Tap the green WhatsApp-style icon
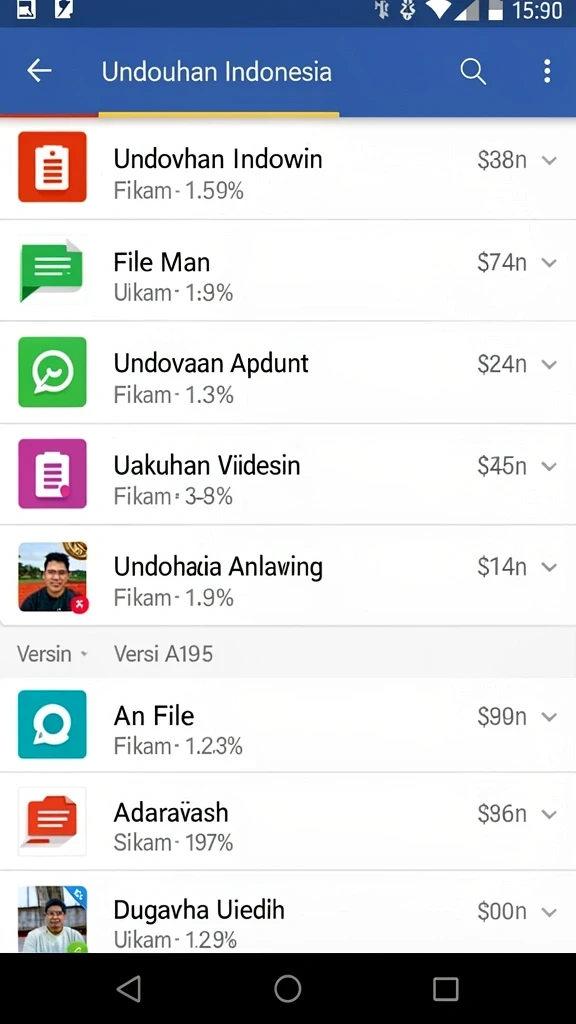This screenshot has width=576, height=1024. [52, 372]
